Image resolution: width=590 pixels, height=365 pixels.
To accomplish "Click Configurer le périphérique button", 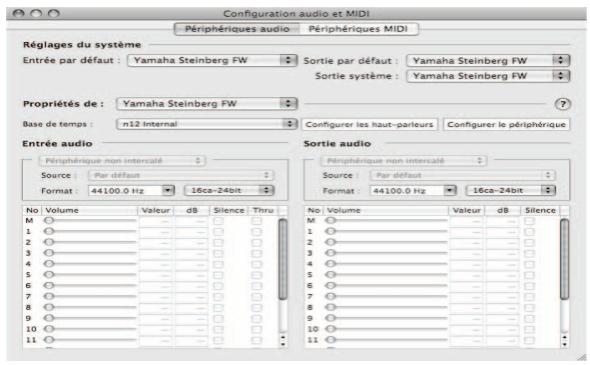I will point(506,125).
